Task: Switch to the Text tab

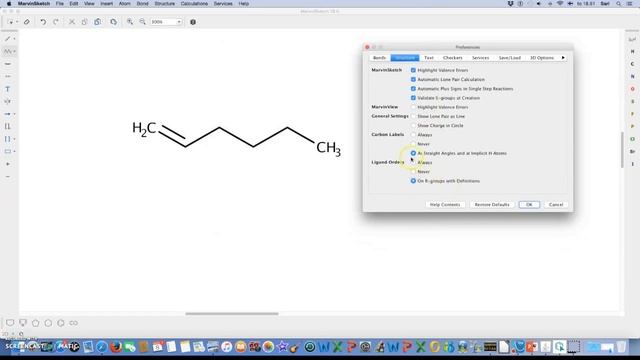Action: 429,58
